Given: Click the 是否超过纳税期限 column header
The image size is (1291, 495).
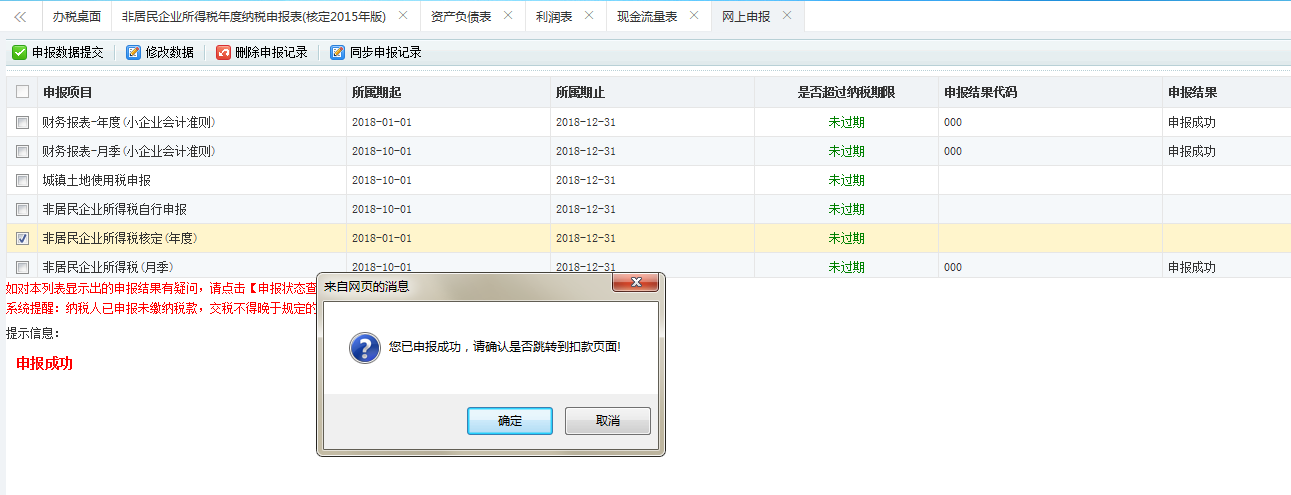Looking at the screenshot, I should (846, 92).
